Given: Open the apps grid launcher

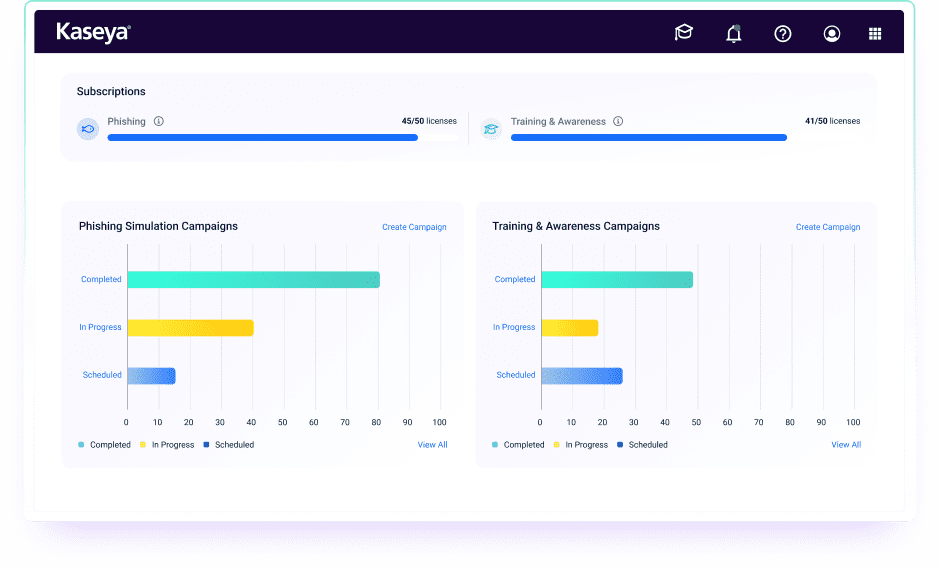Looking at the screenshot, I should click(875, 34).
